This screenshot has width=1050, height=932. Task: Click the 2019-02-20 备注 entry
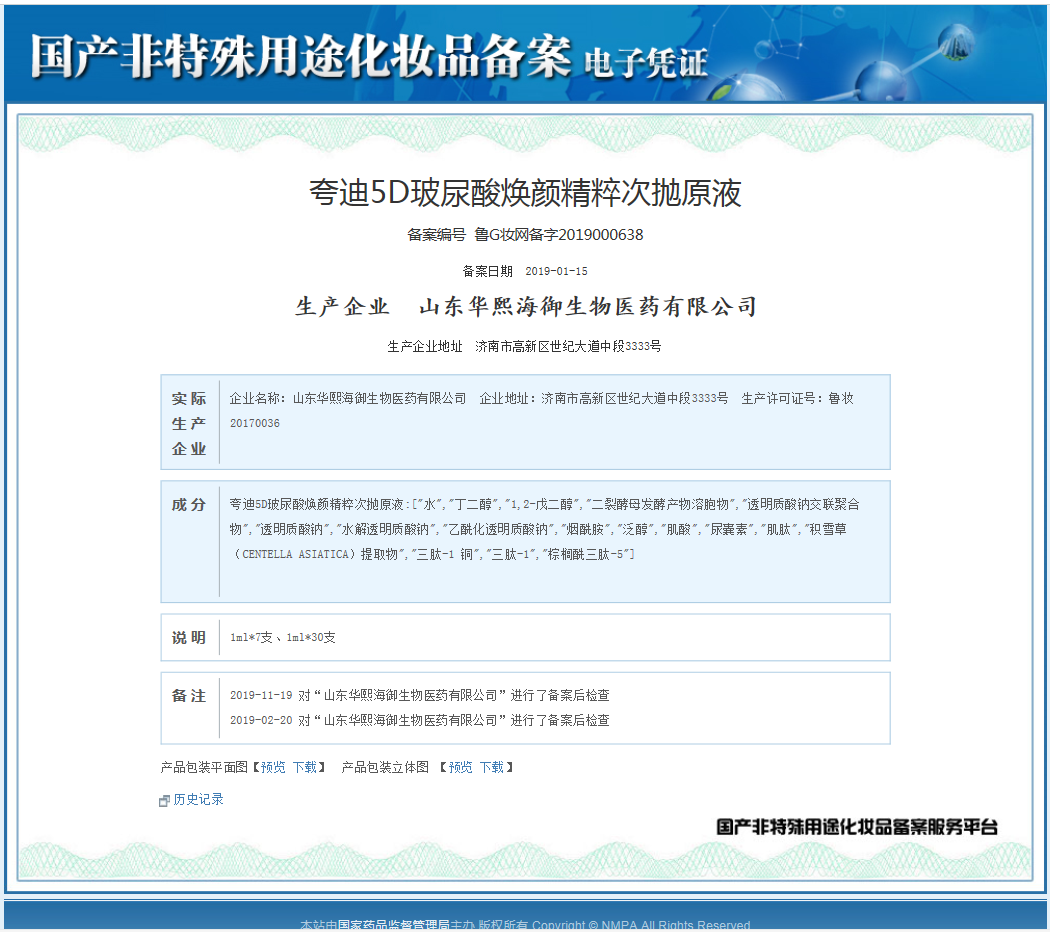(419, 720)
